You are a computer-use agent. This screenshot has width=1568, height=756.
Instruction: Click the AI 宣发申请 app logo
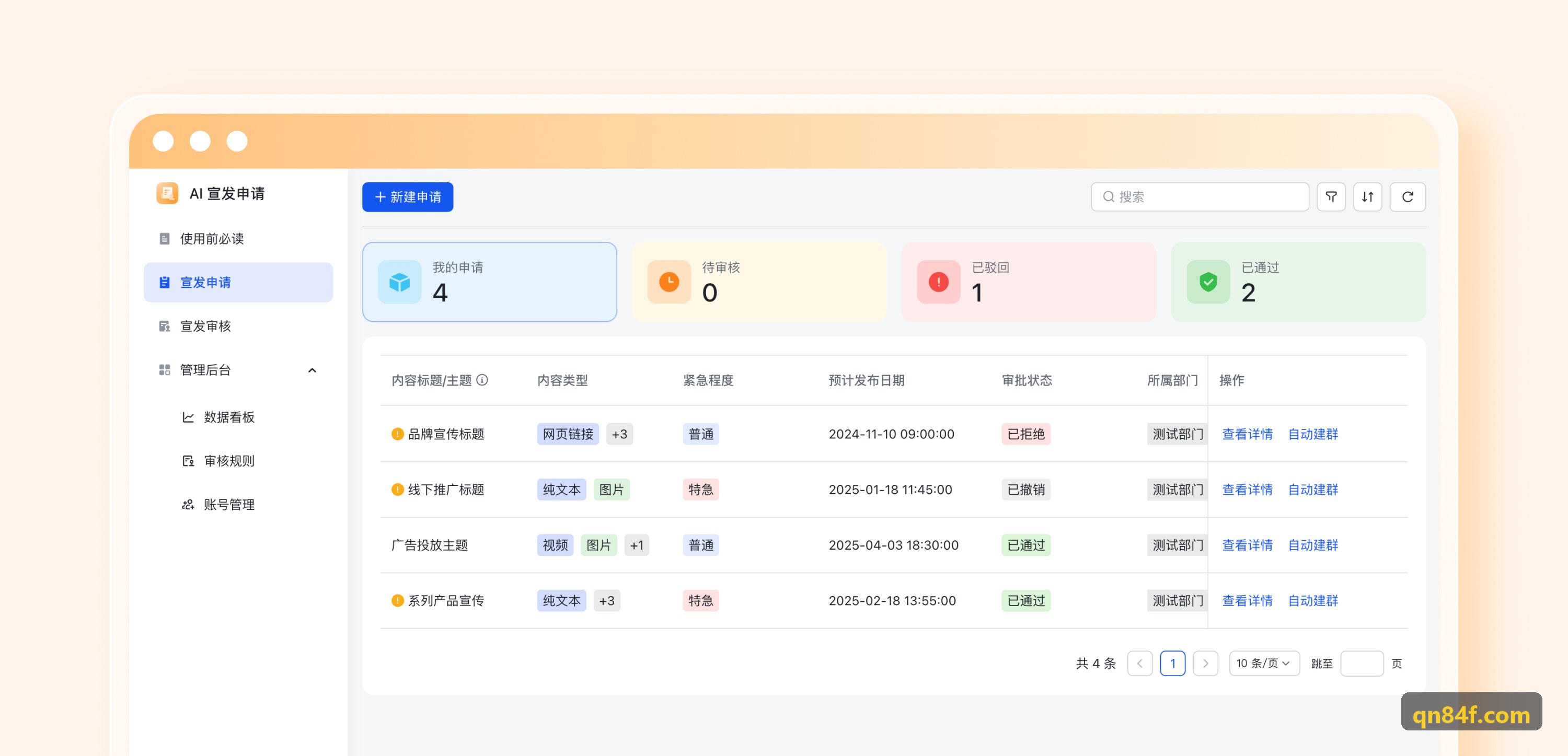click(167, 193)
